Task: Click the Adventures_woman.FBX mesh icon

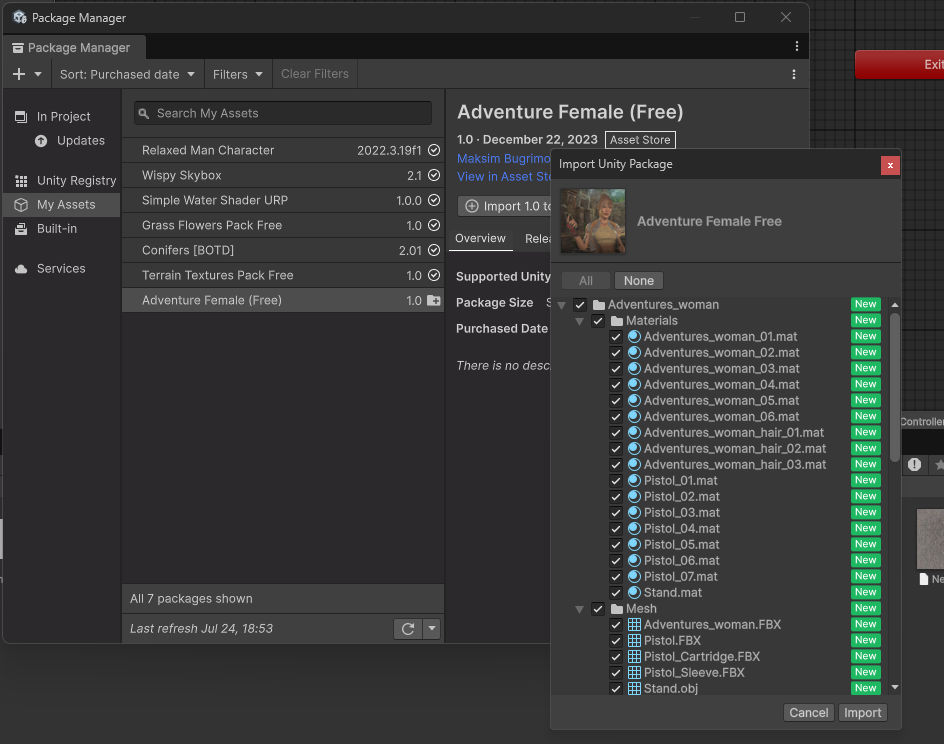Action: pos(633,625)
